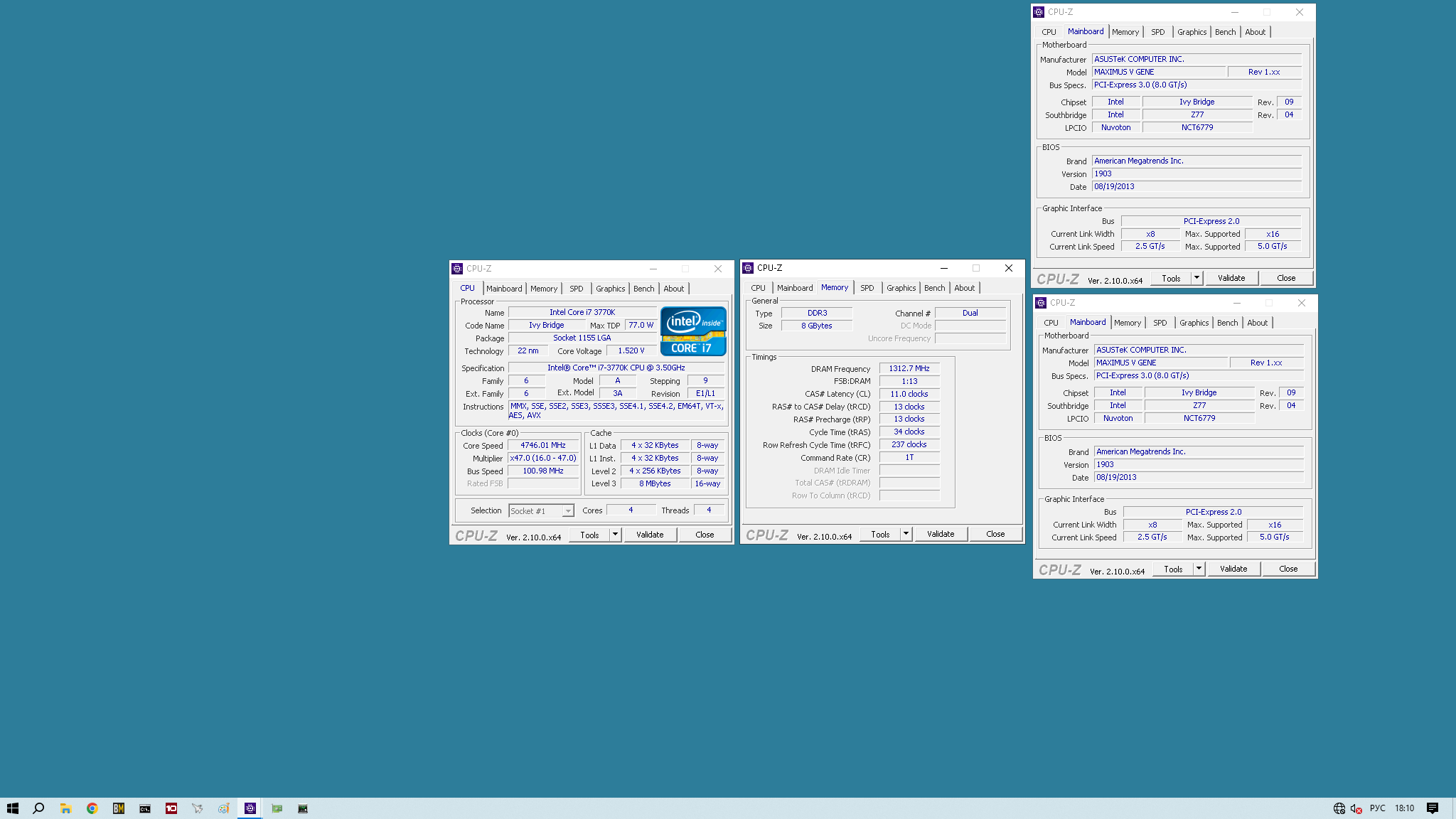Image resolution: width=1456 pixels, height=819 pixels.
Task: Open CPU tab in upper Mainboard window
Action: click(1049, 32)
